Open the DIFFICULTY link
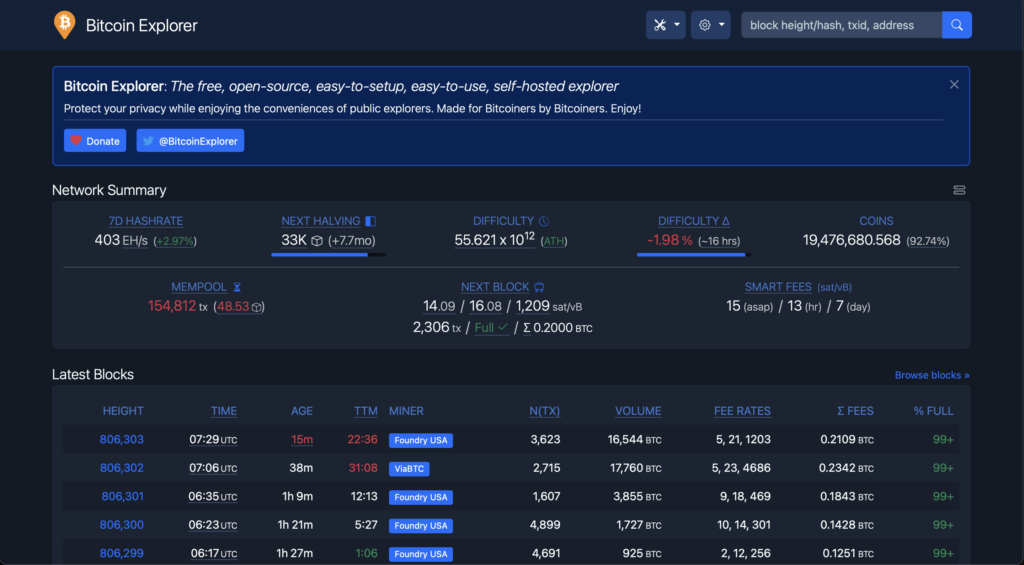 click(x=504, y=221)
